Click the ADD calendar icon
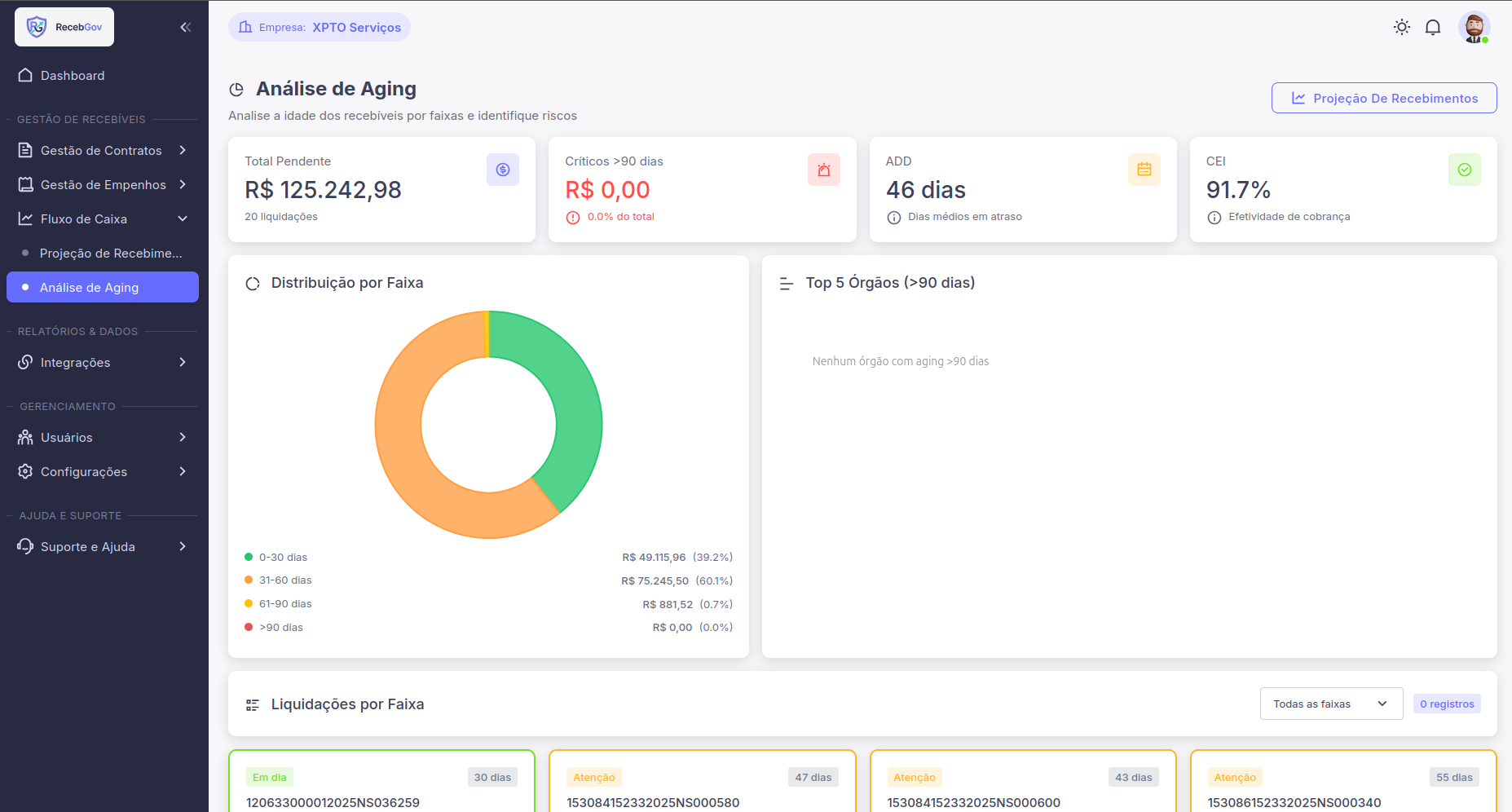The image size is (1512, 812). (x=1144, y=170)
